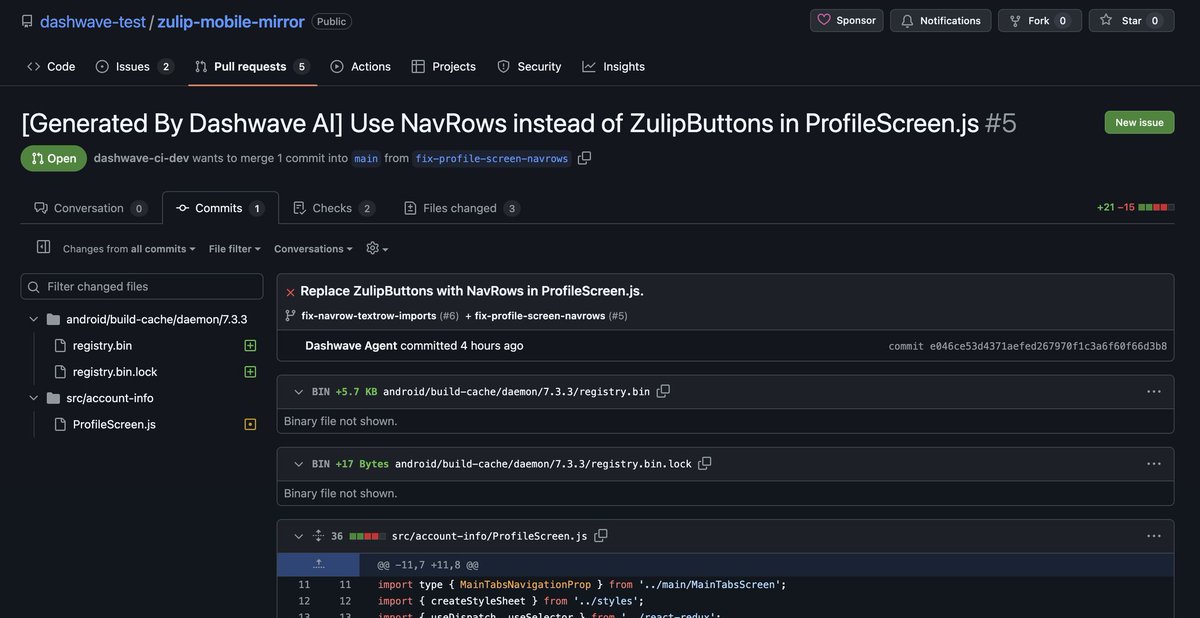This screenshot has width=1200, height=618.
Task: Open the Insights tab
Action: pos(613,66)
